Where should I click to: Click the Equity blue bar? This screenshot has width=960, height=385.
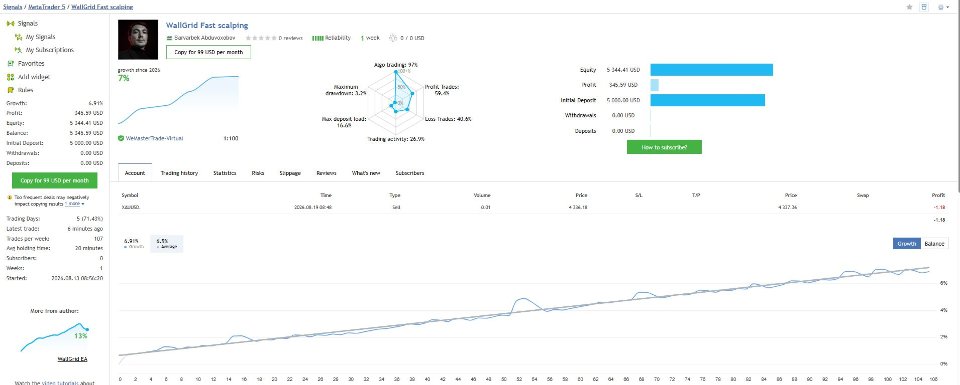(711, 70)
